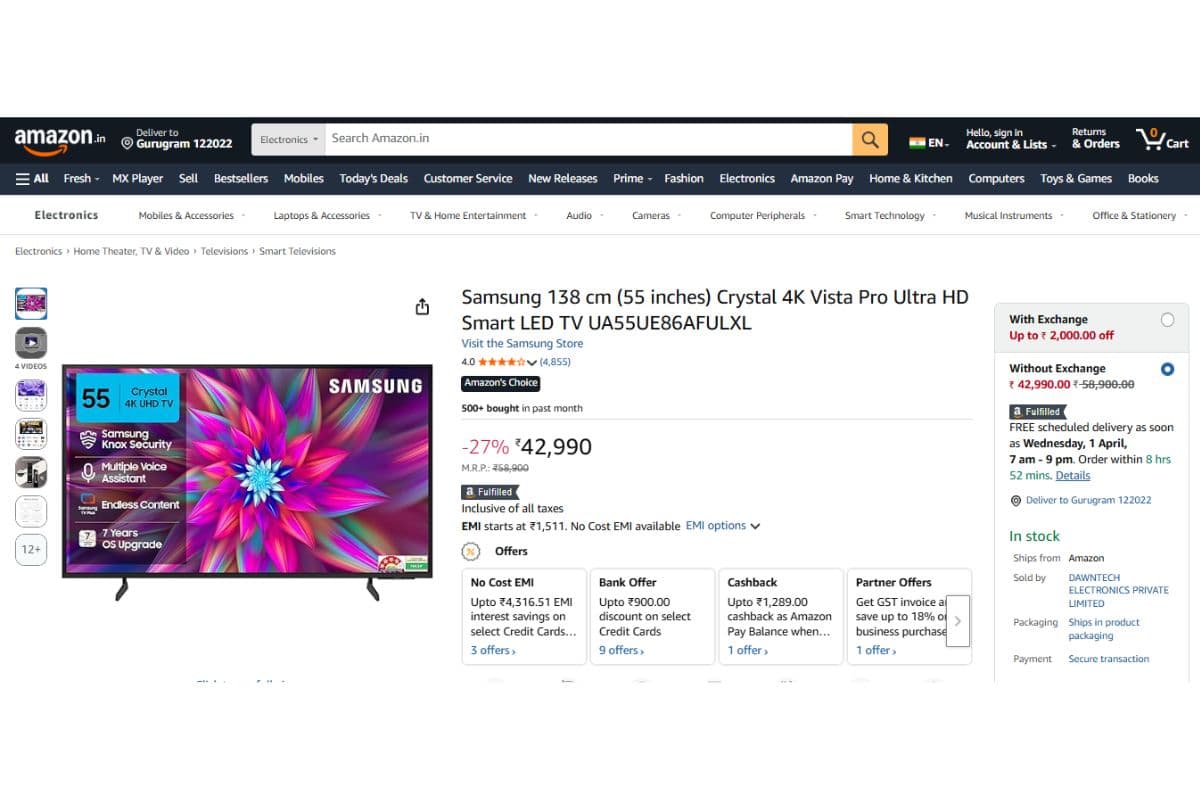1200x800 pixels.
Task: Open the shopping cart icon
Action: [1162, 139]
